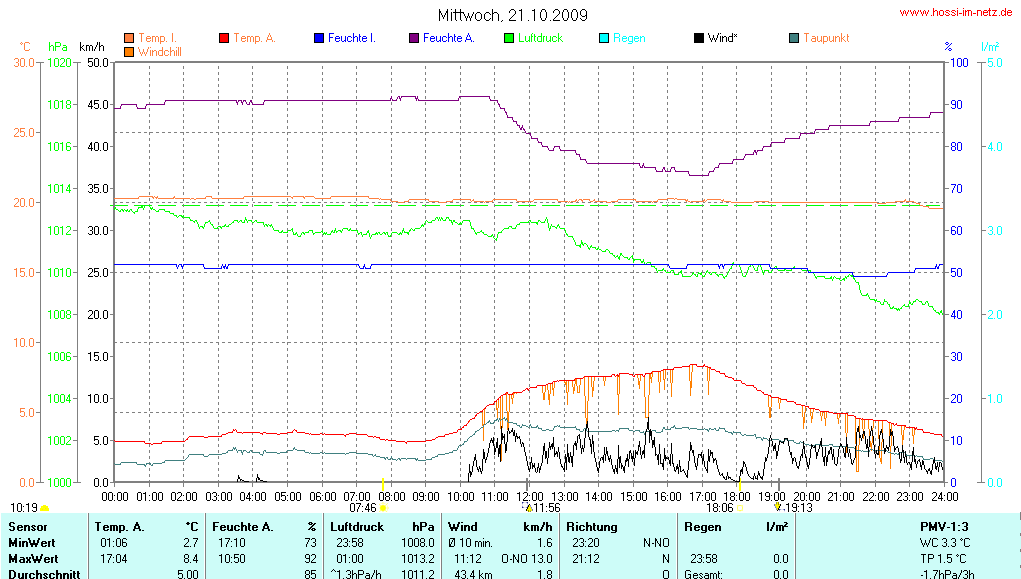Click the purple Feuchte A. legend square
The width and height of the screenshot is (1021, 579).
(414, 39)
